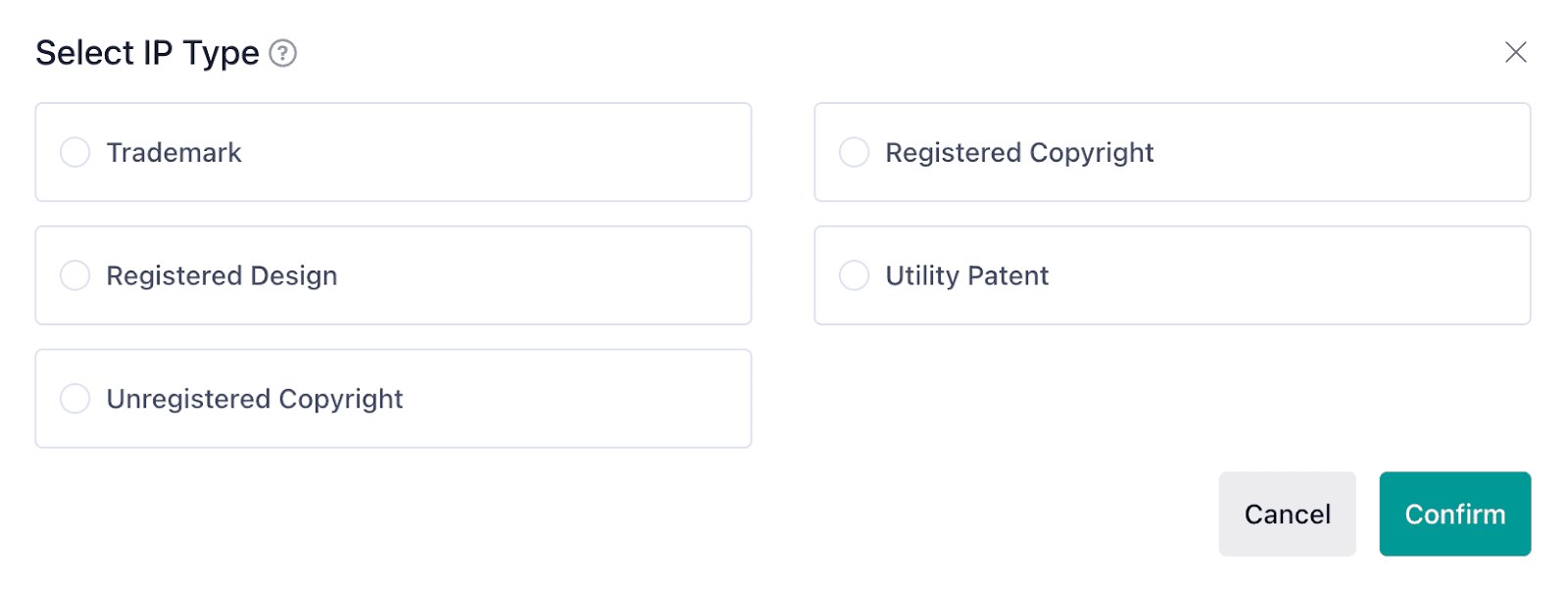Click the Registered Copyright label text
Image resolution: width=1568 pixels, height=591 pixels.
coord(1019,153)
